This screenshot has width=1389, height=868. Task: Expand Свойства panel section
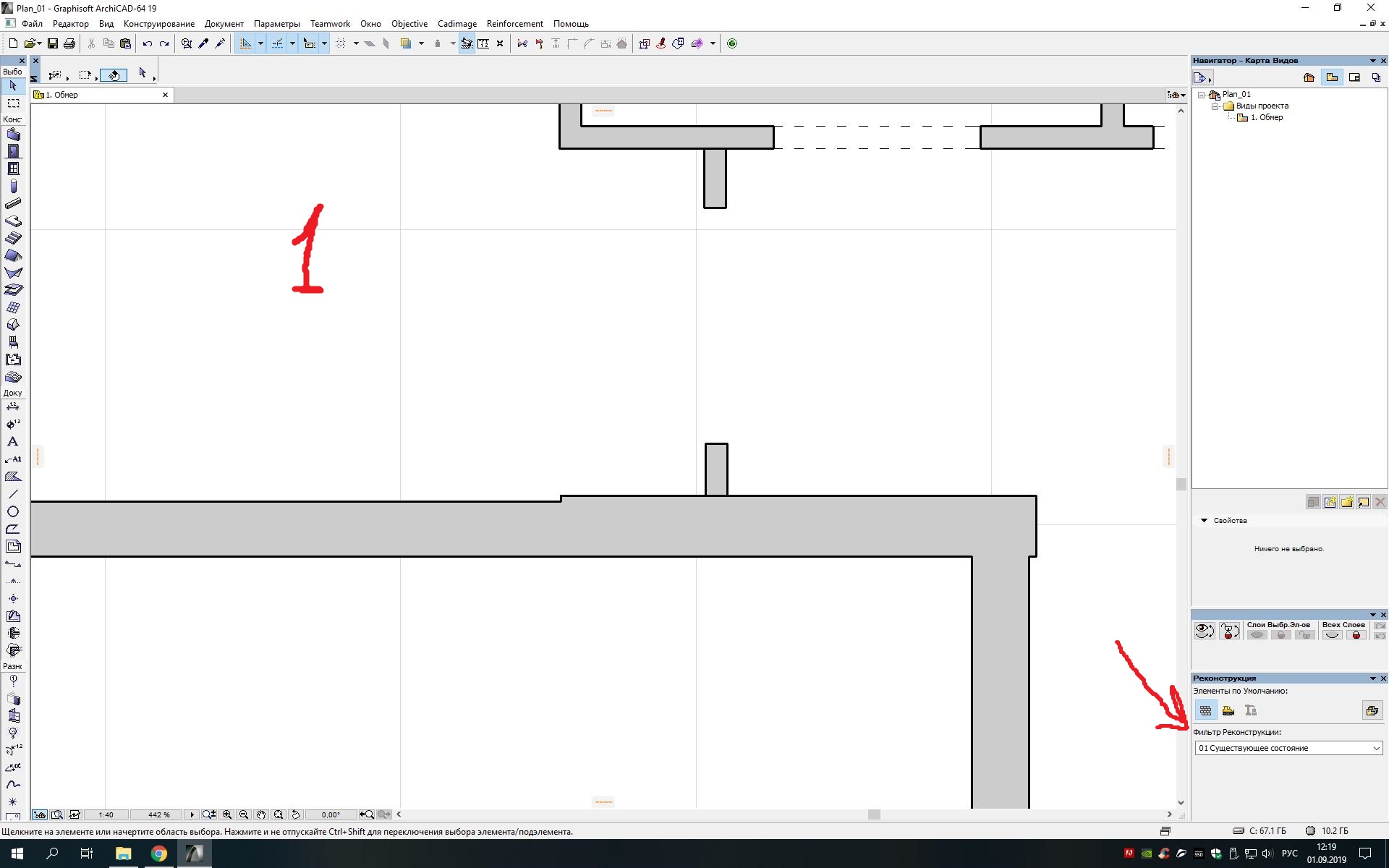point(1204,520)
